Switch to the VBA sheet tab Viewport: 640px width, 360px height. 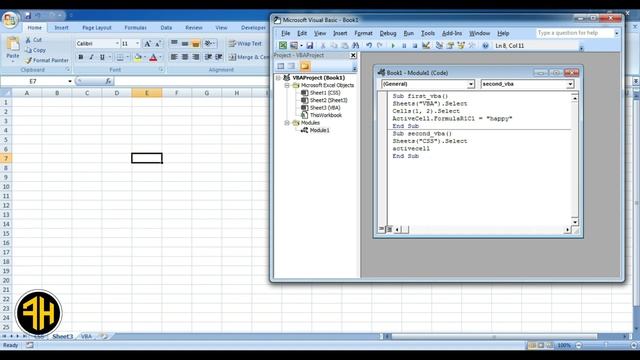86,336
